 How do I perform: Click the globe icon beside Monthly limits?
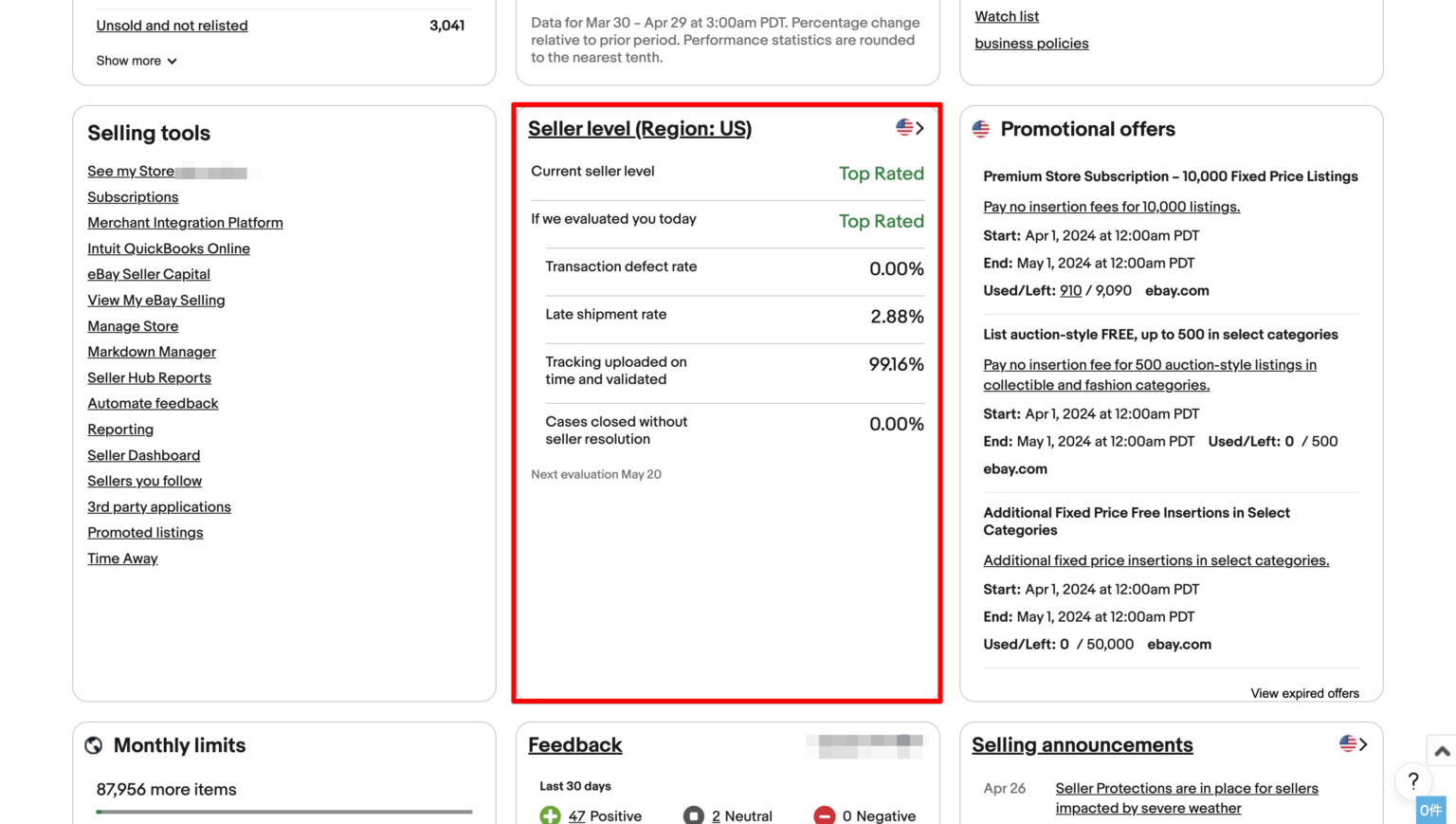point(93,745)
